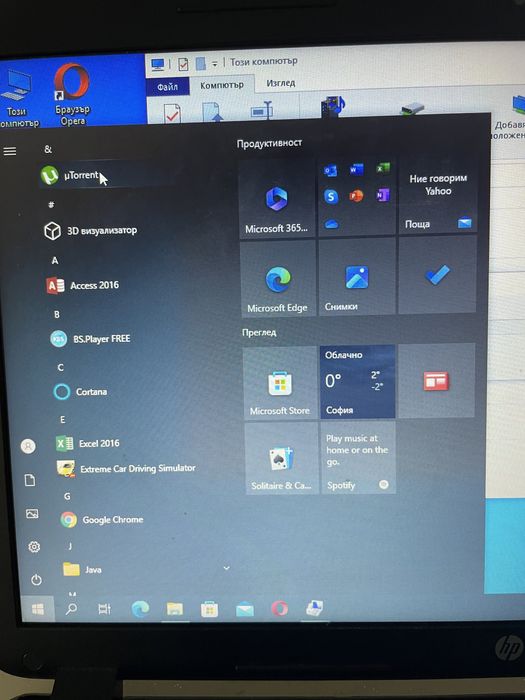Image resolution: width=525 pixels, height=700 pixels.
Task: Open File Explorer from the taskbar
Action: coord(175,609)
